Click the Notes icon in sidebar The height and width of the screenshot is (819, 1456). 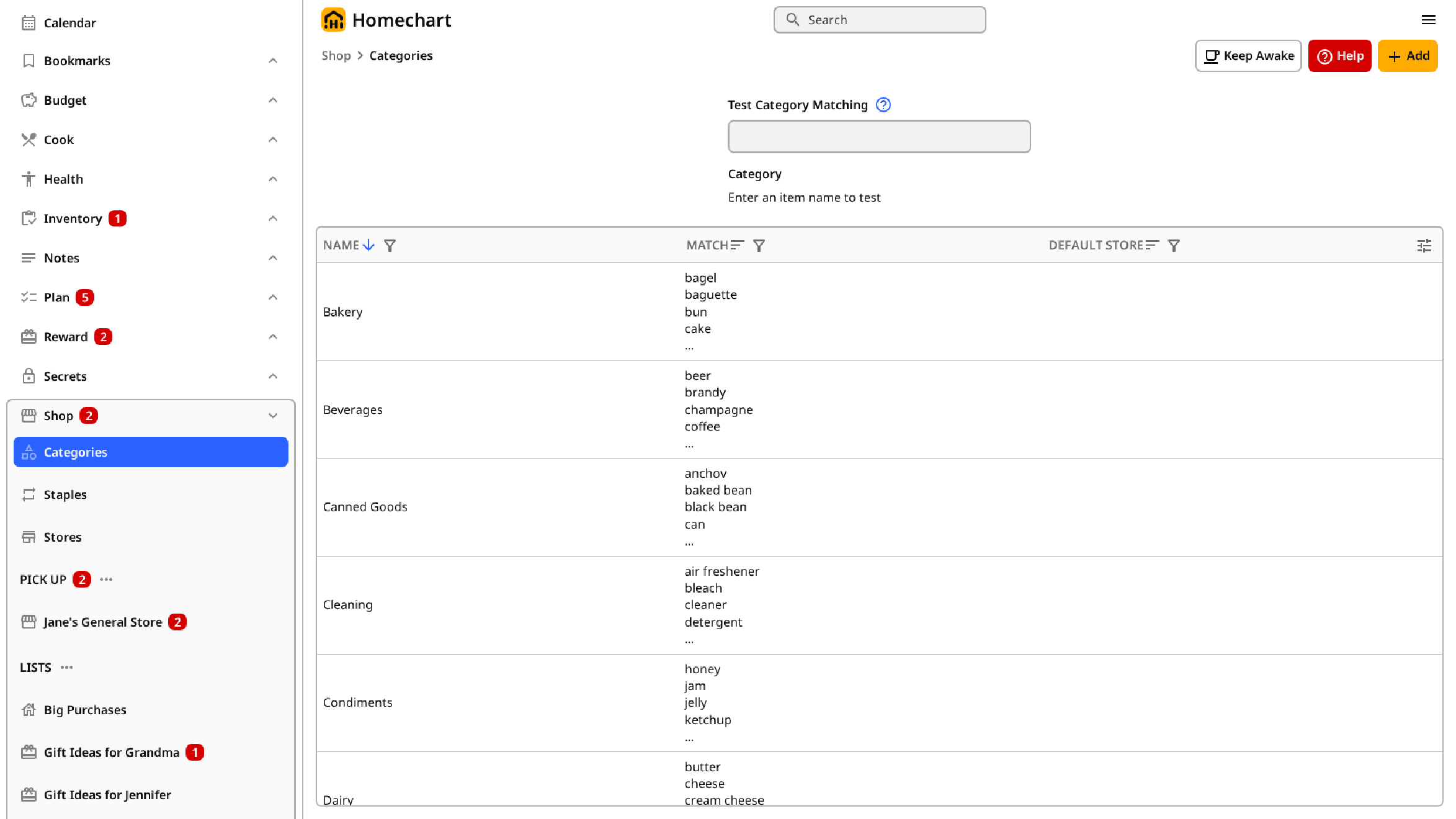[x=29, y=257]
